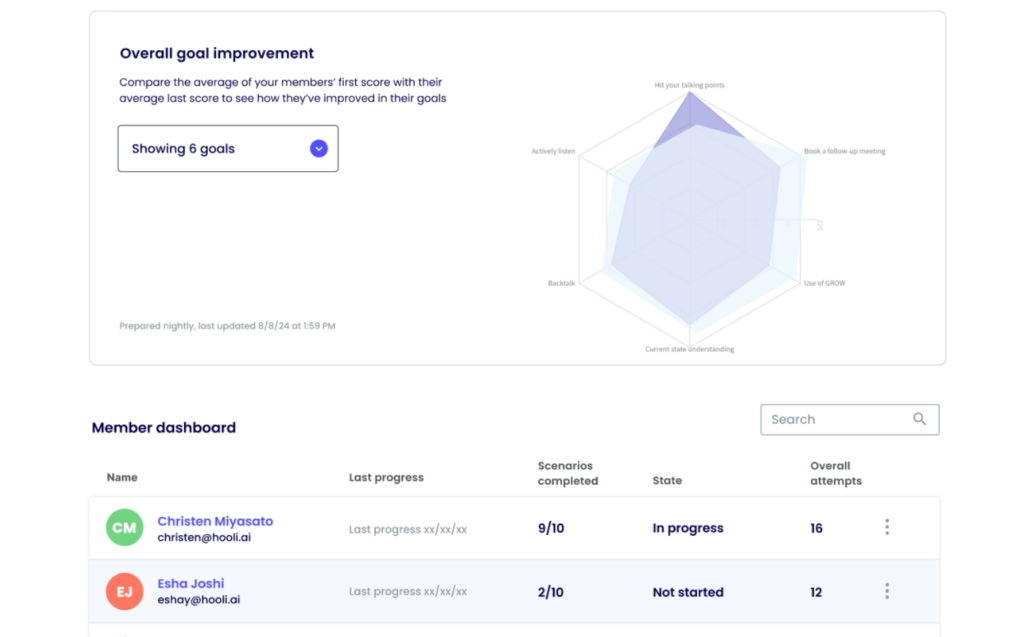Viewport: 1024px width, 637px height.
Task: Open Esha Joshi's member profile link
Action: (x=191, y=583)
